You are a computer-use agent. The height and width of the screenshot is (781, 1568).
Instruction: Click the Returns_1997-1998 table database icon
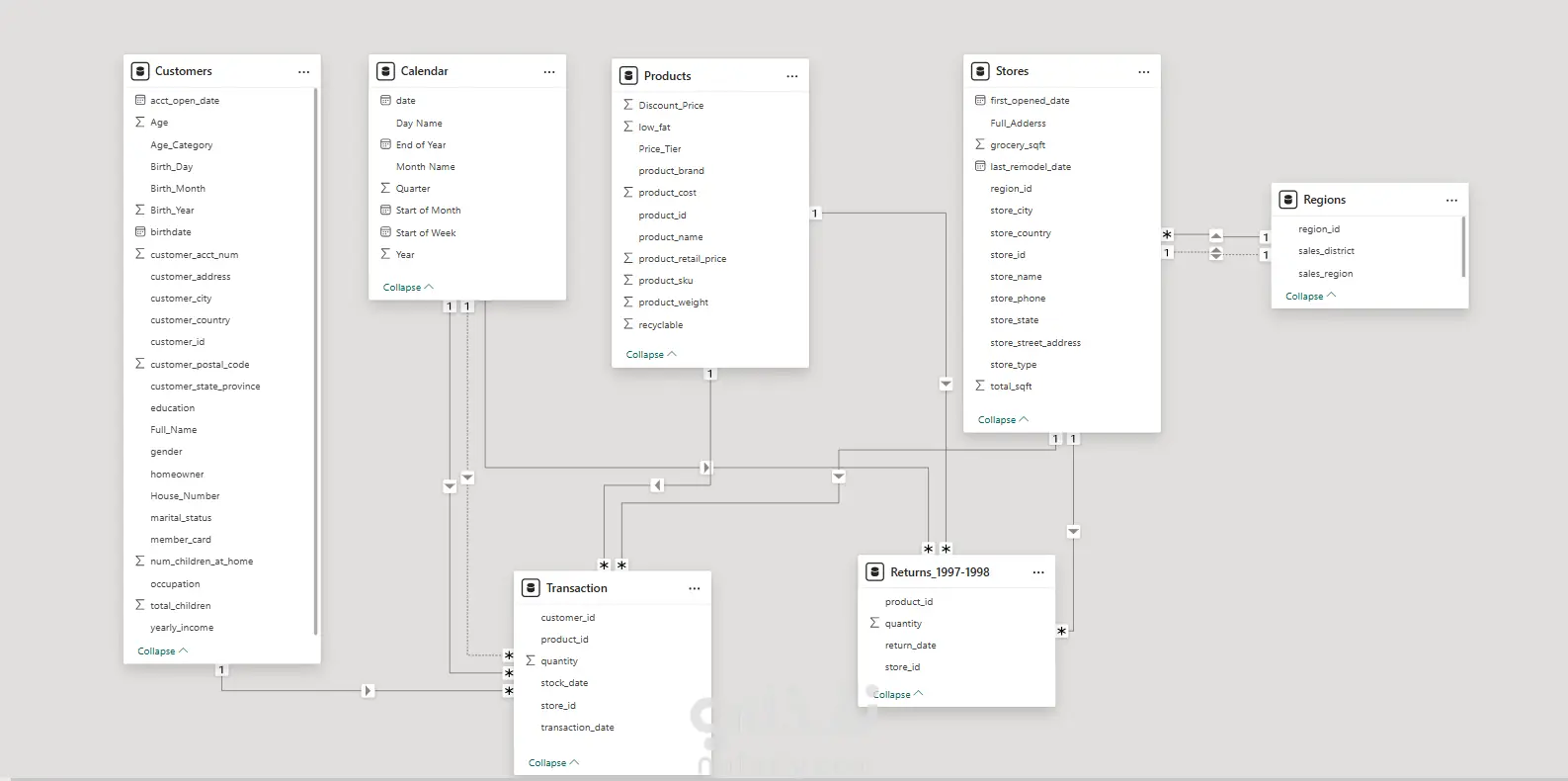pos(874,572)
